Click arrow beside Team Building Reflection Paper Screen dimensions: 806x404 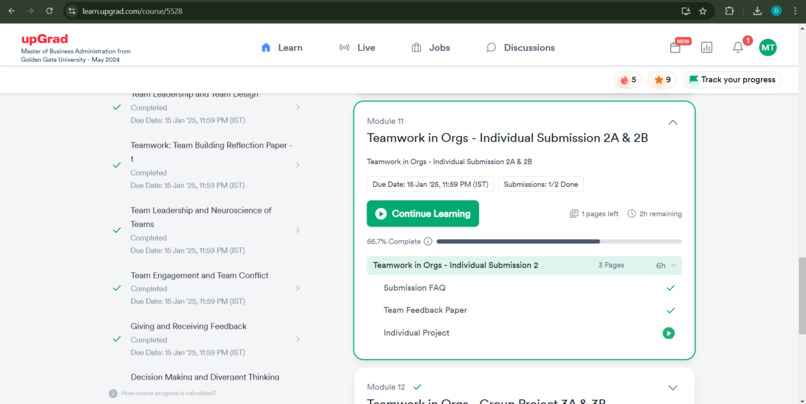298,165
